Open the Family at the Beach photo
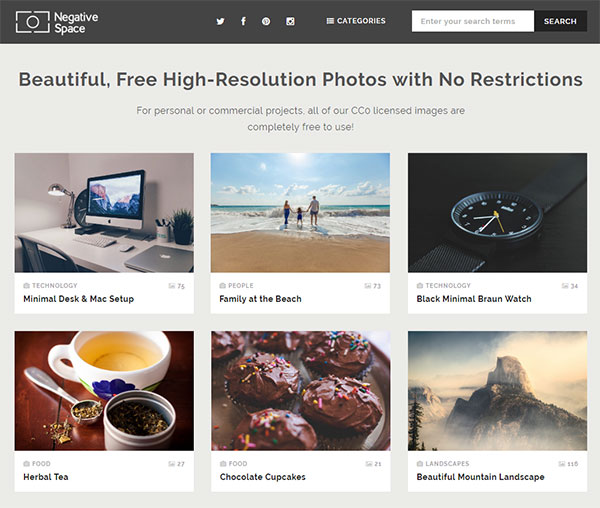Image resolution: width=600 pixels, height=508 pixels. tap(300, 213)
